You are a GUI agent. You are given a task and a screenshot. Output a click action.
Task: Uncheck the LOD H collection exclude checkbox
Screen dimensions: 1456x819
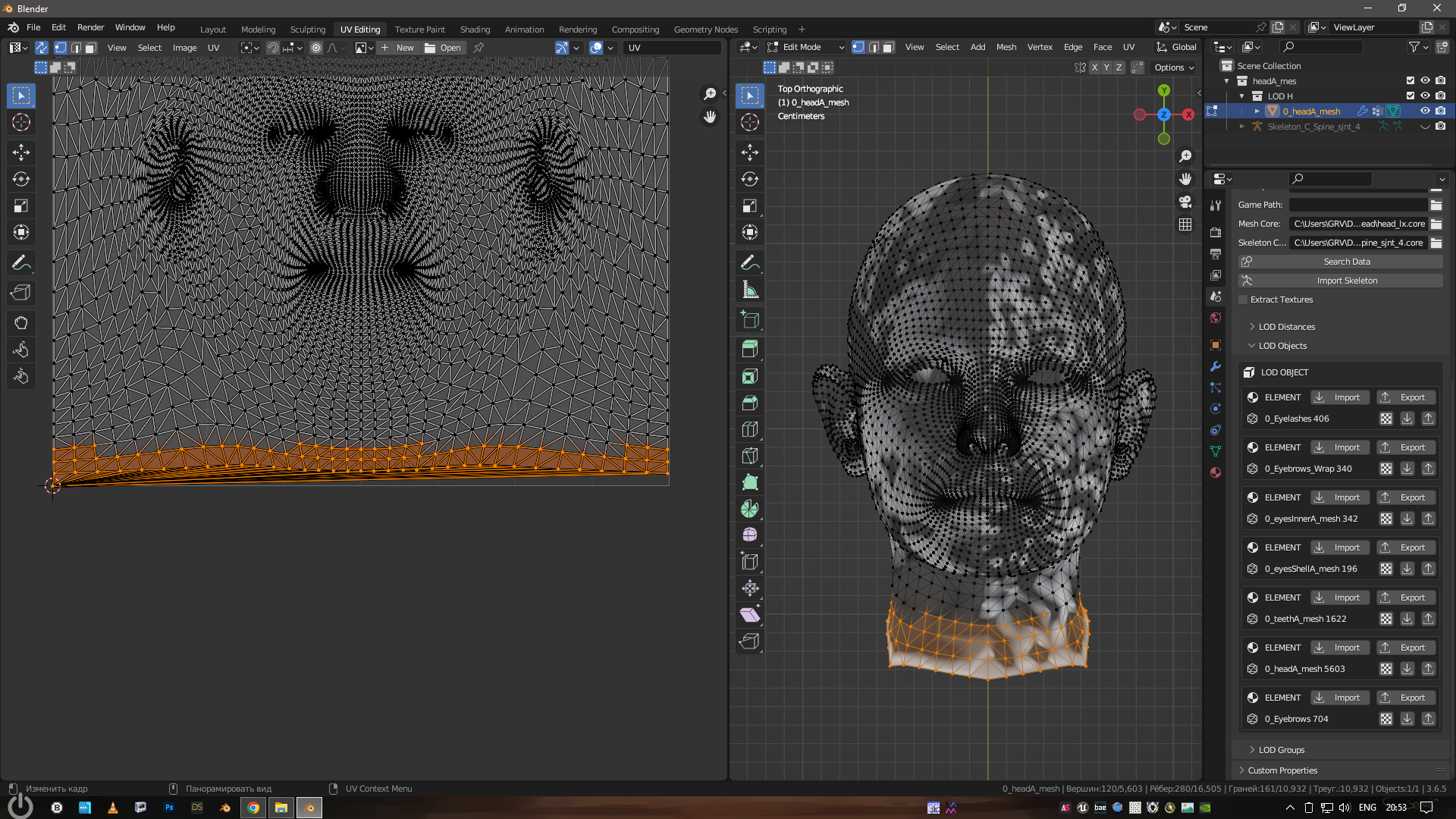(x=1410, y=96)
